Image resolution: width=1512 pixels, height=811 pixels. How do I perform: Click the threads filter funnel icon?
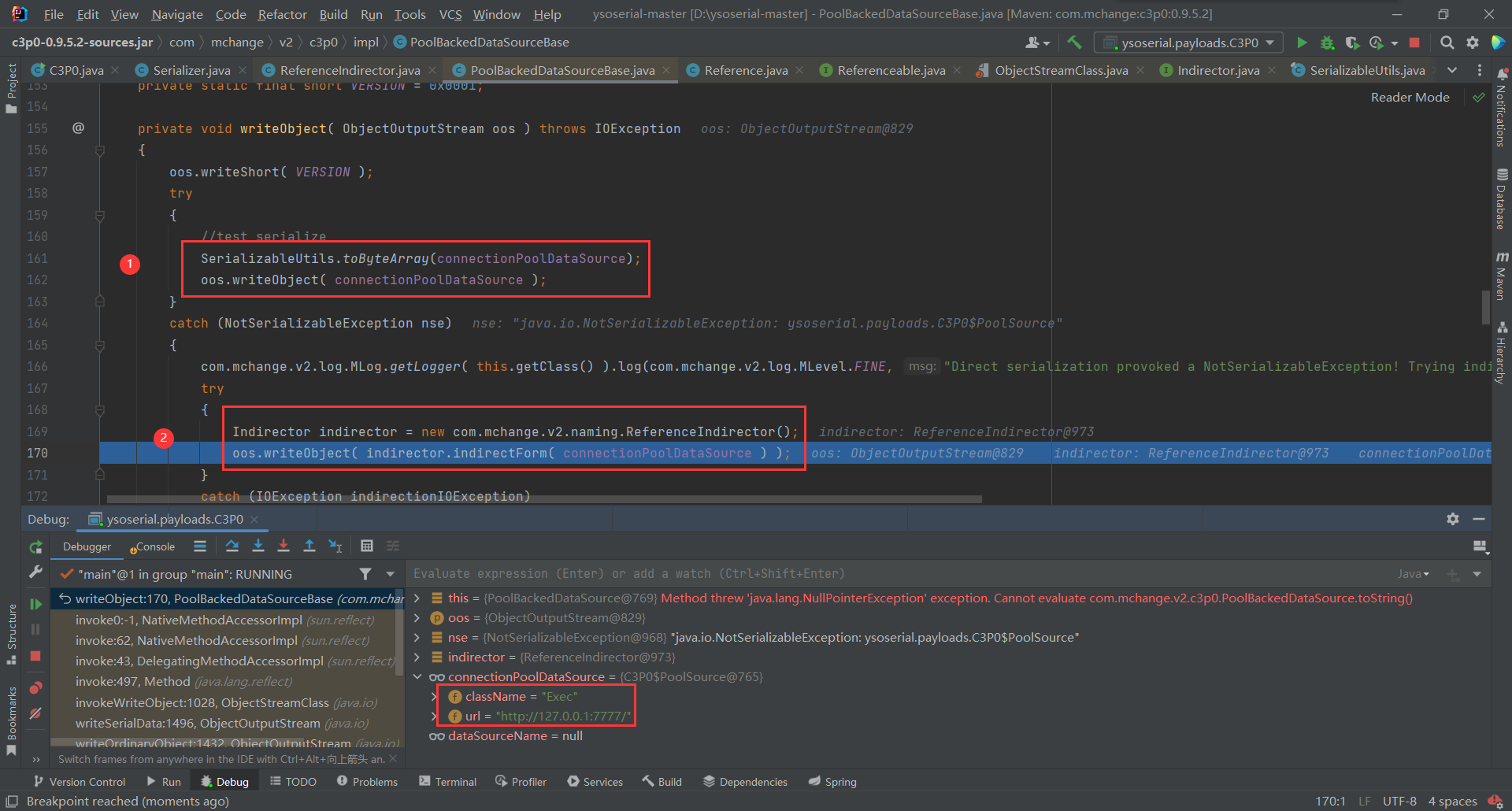[x=365, y=574]
